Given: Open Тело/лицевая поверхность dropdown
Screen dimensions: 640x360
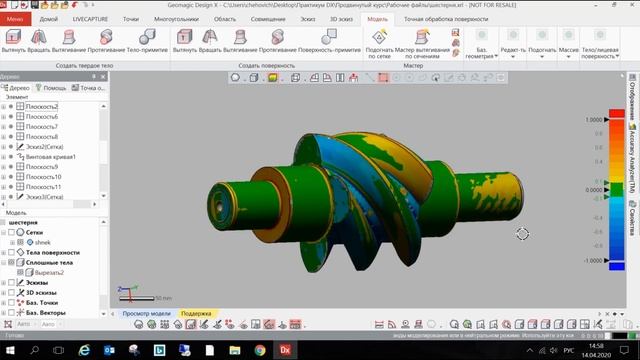Looking at the screenshot, I should 600,44.
